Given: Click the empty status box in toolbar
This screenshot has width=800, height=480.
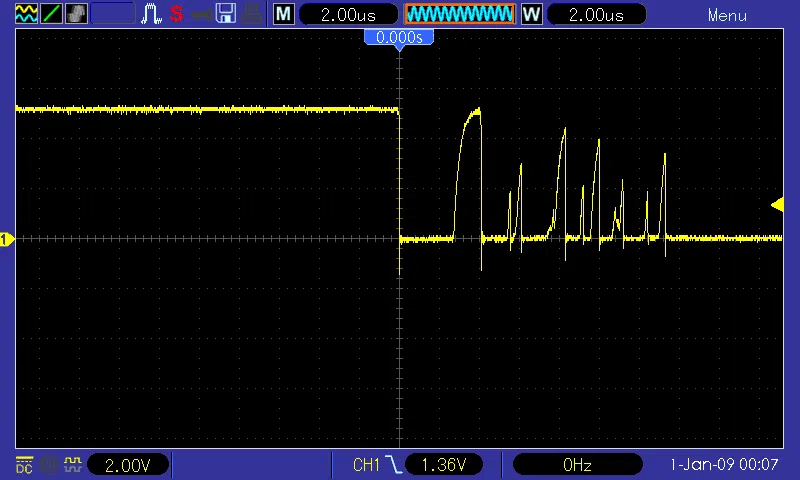Looking at the screenshot, I should click(113, 14).
